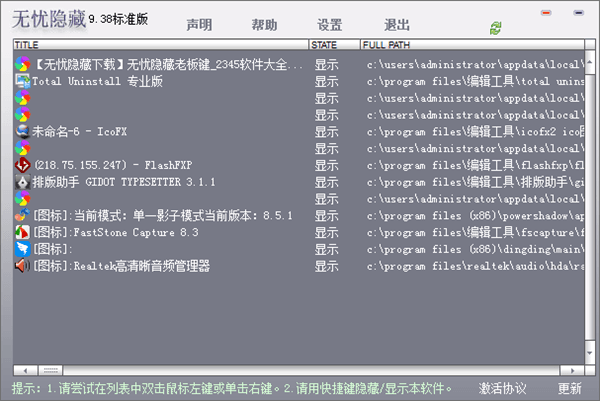Click the colorful icon of 无忧隐藏下载 row
The width and height of the screenshot is (600, 401).
pyautogui.click(x=22, y=64)
